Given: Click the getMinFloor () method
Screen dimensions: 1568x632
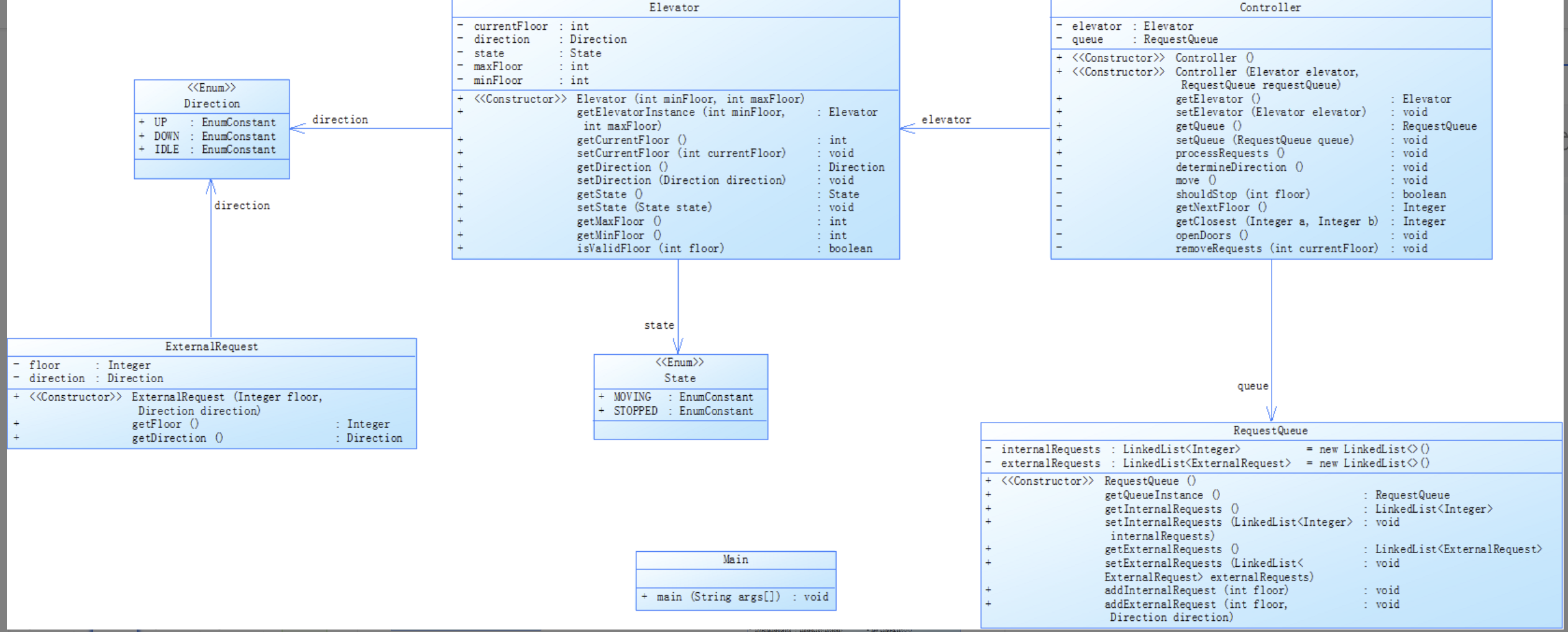Looking at the screenshot, I should pyautogui.click(x=652, y=236).
